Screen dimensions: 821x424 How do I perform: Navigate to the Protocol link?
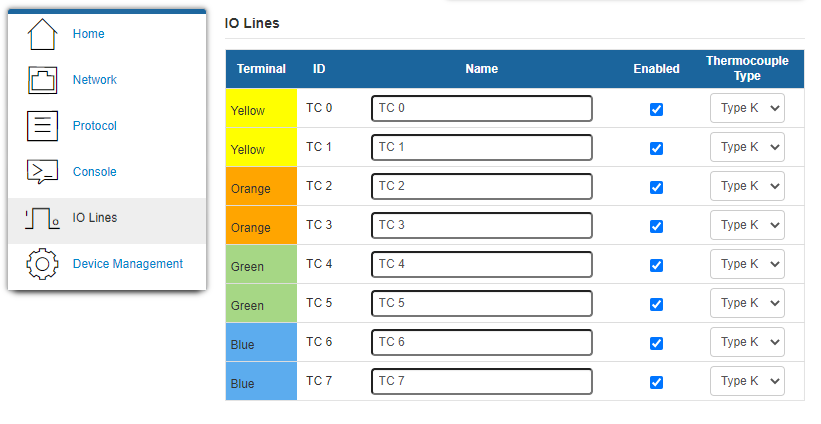click(94, 126)
